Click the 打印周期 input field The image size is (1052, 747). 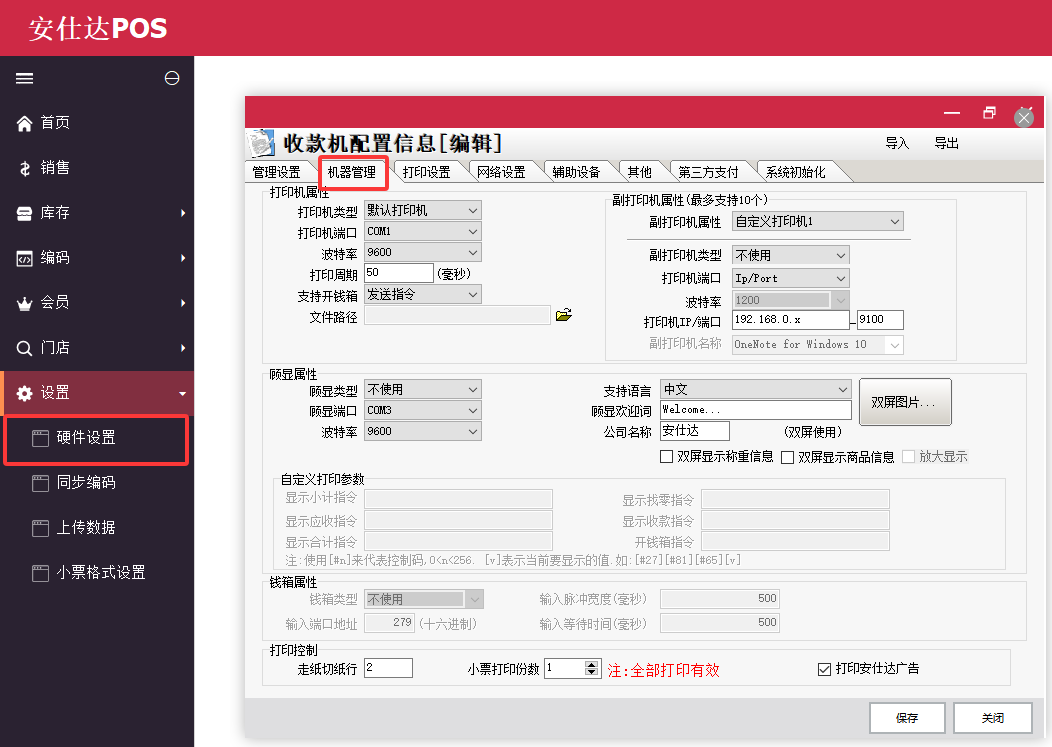(399, 272)
